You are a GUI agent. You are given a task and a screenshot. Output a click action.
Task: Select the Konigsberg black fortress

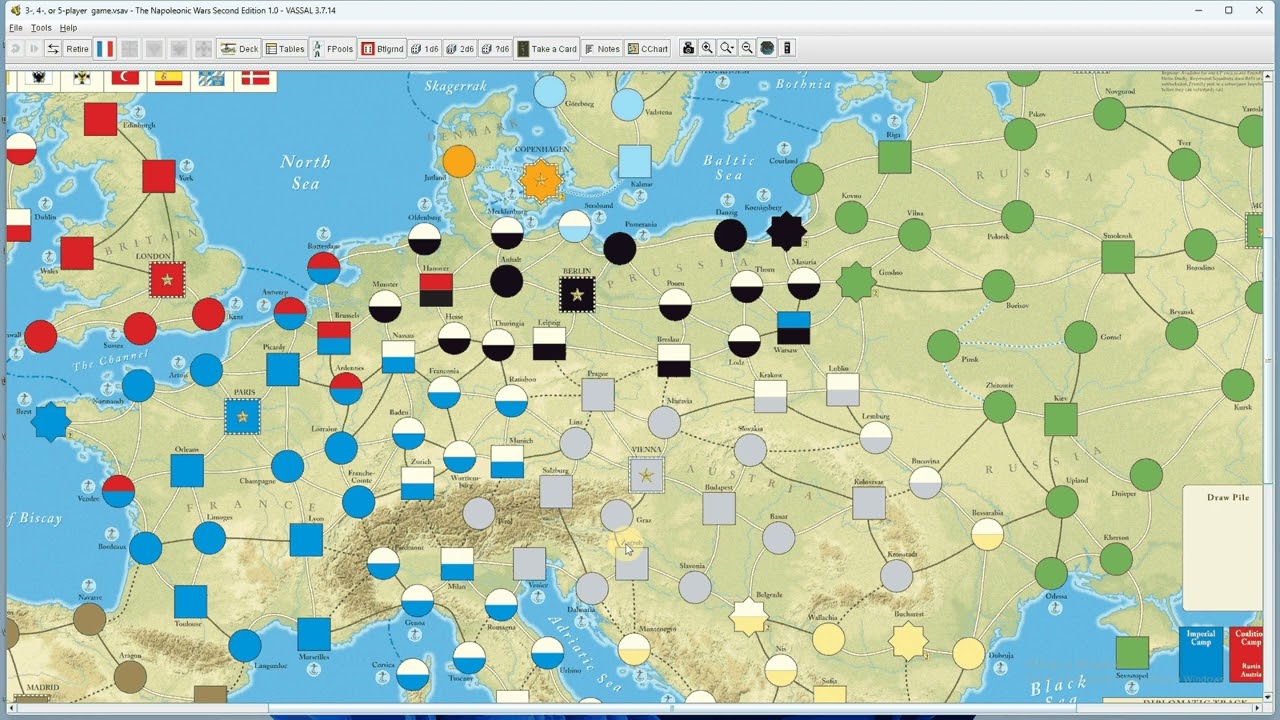[x=787, y=231]
